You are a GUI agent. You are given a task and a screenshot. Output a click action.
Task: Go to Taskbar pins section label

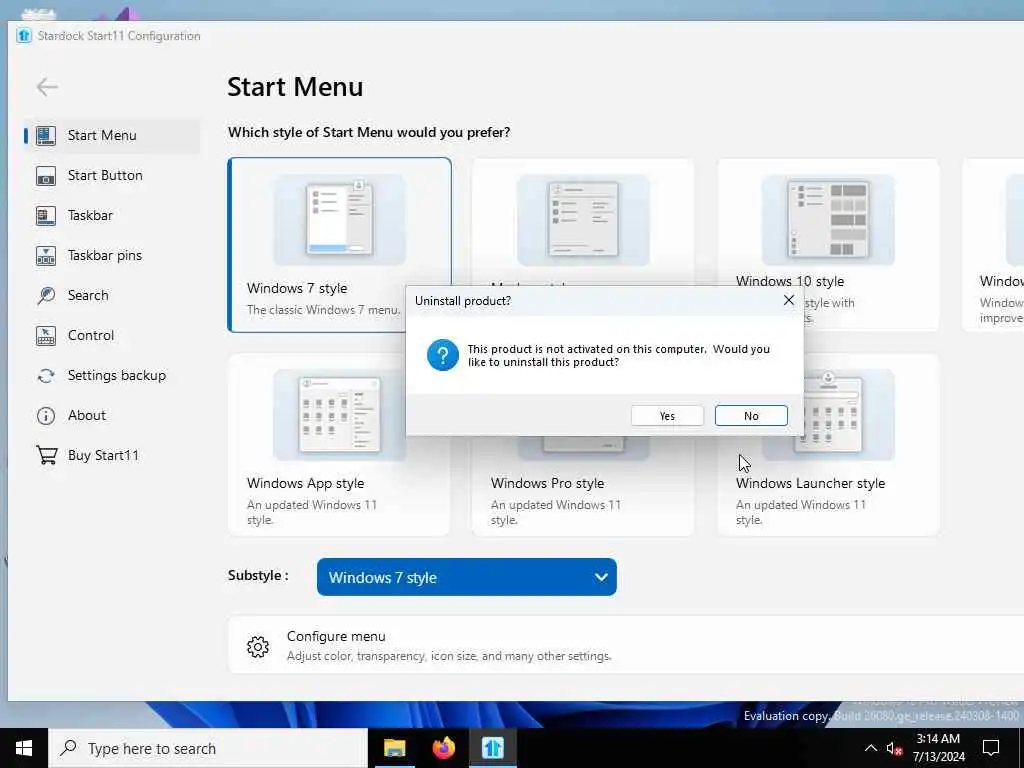pos(104,255)
